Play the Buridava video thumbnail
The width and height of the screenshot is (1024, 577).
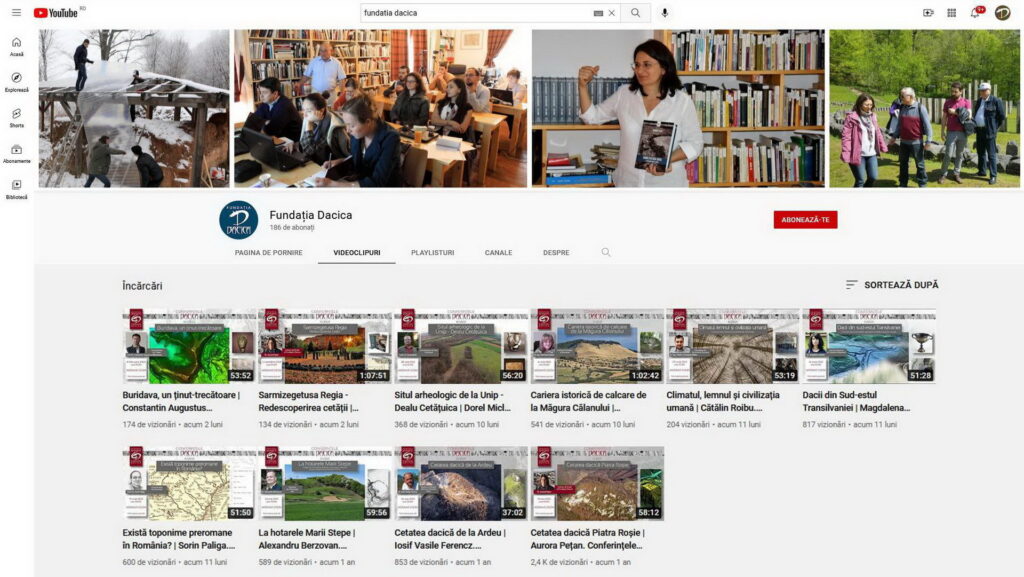pos(189,346)
